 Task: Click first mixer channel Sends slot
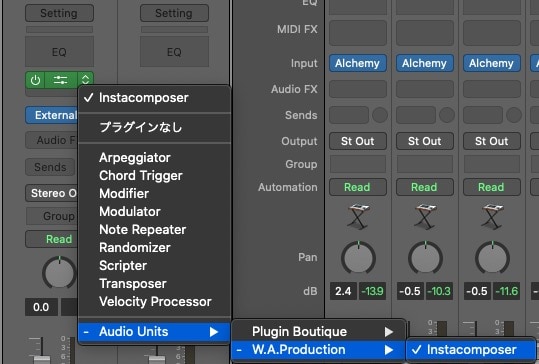349,115
